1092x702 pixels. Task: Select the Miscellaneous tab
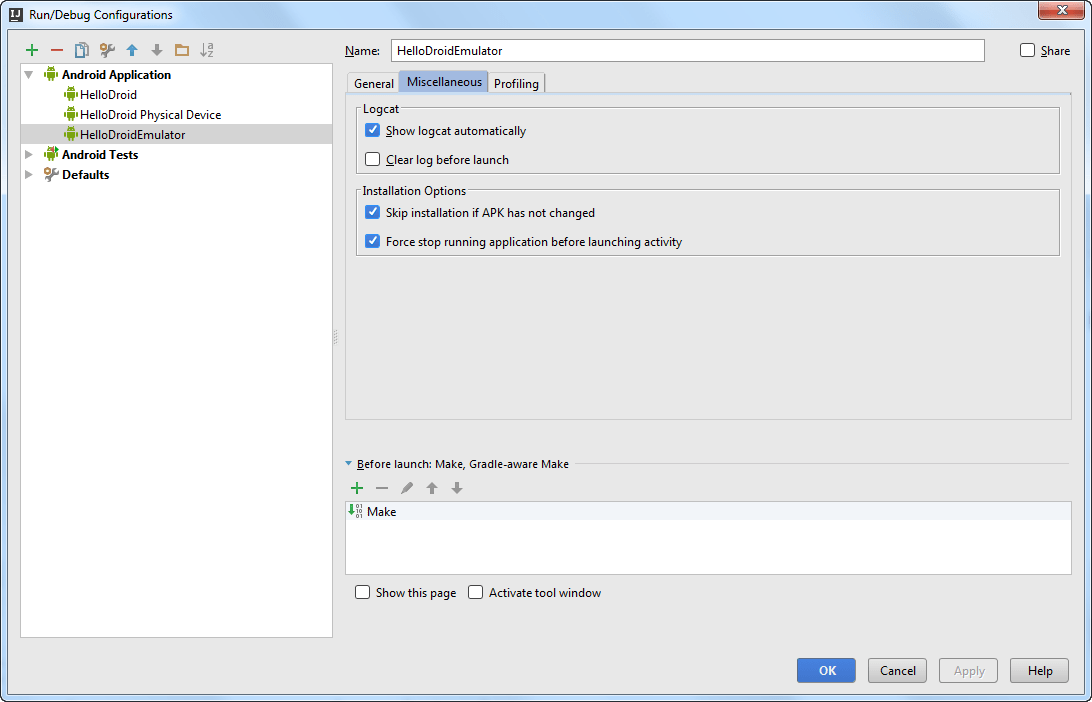tap(444, 81)
